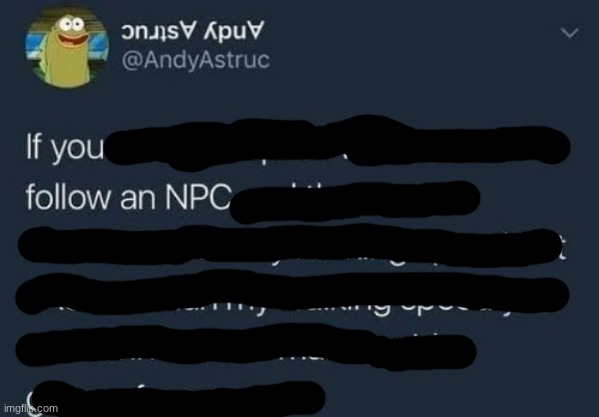
Task: Click the bottom short black redaction bar
Action: coord(178,397)
